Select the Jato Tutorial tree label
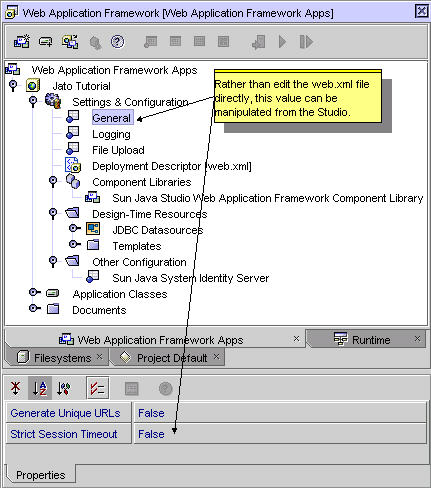The height and width of the screenshot is (488, 431). click(82, 86)
